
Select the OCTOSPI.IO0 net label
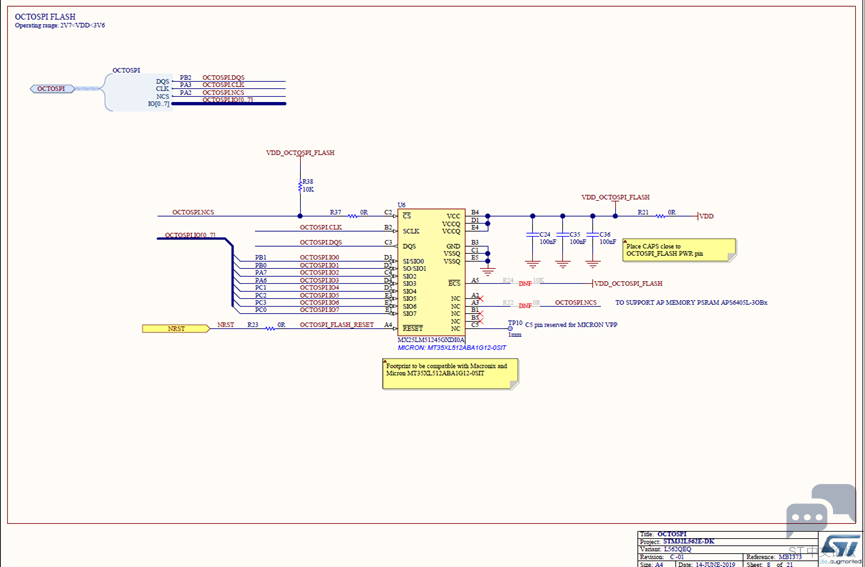(319, 258)
